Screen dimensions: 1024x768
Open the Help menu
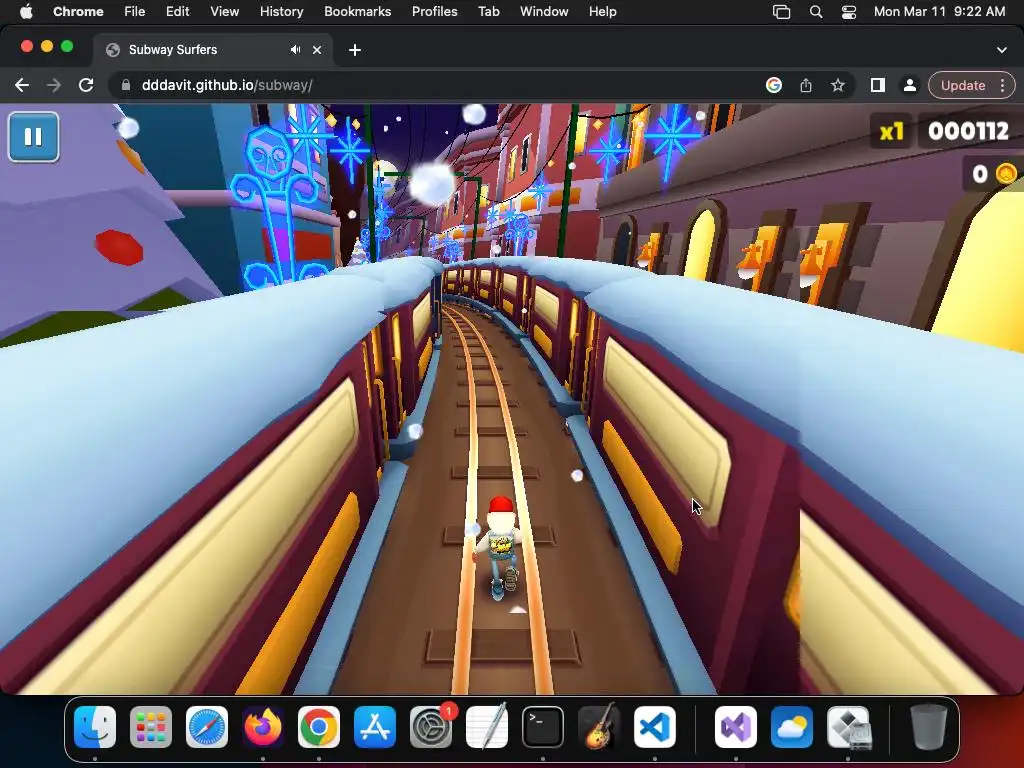pos(602,12)
